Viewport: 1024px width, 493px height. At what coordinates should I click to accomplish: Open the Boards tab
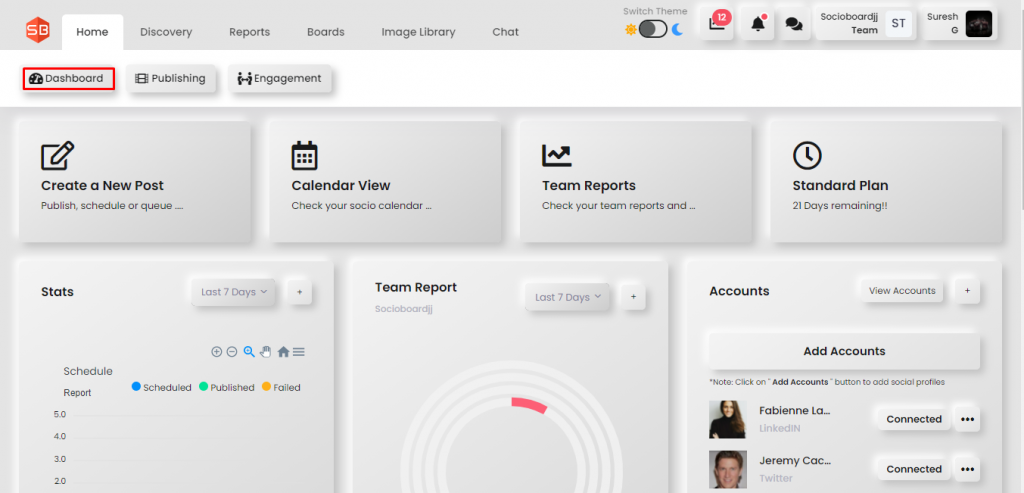pos(326,32)
